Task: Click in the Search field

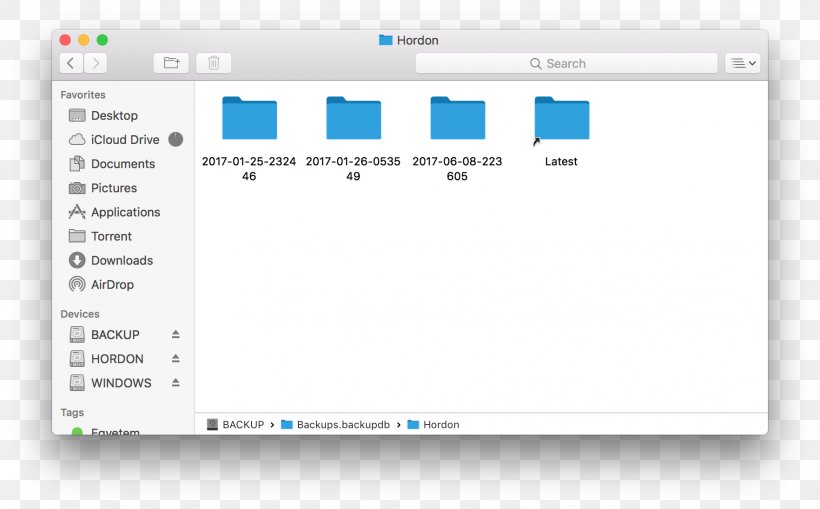Action: tap(566, 63)
